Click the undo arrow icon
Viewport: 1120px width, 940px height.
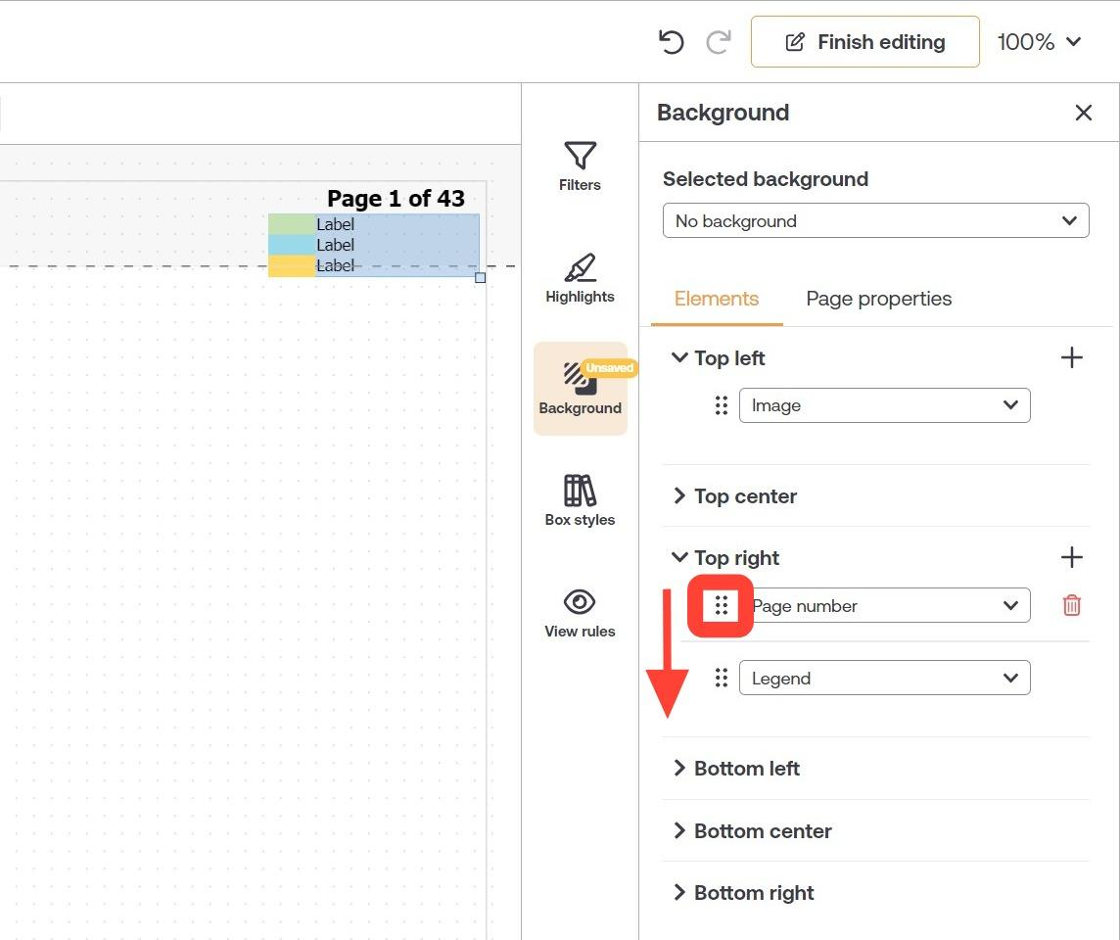pos(671,42)
